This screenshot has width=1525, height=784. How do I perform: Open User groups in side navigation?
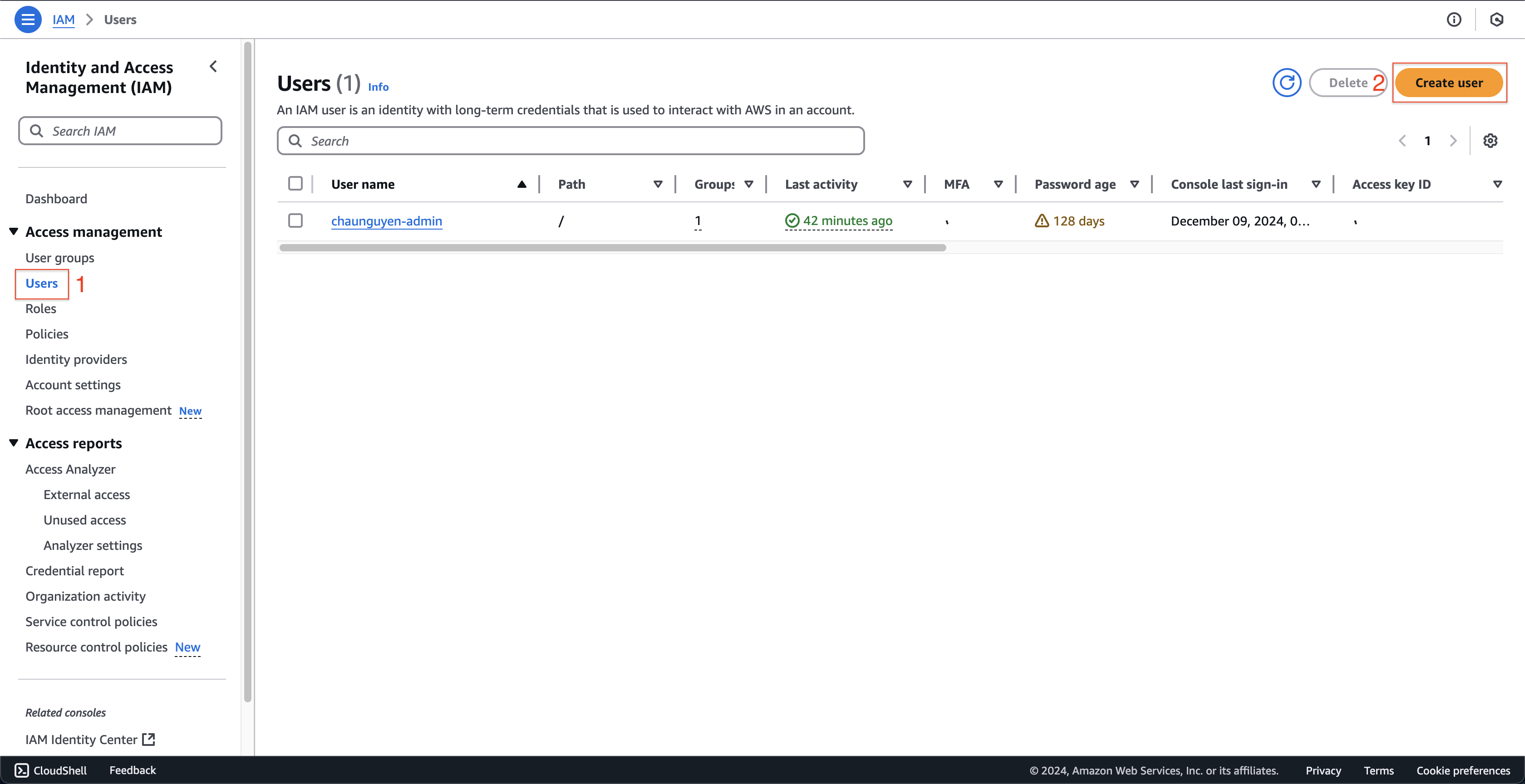tap(60, 258)
